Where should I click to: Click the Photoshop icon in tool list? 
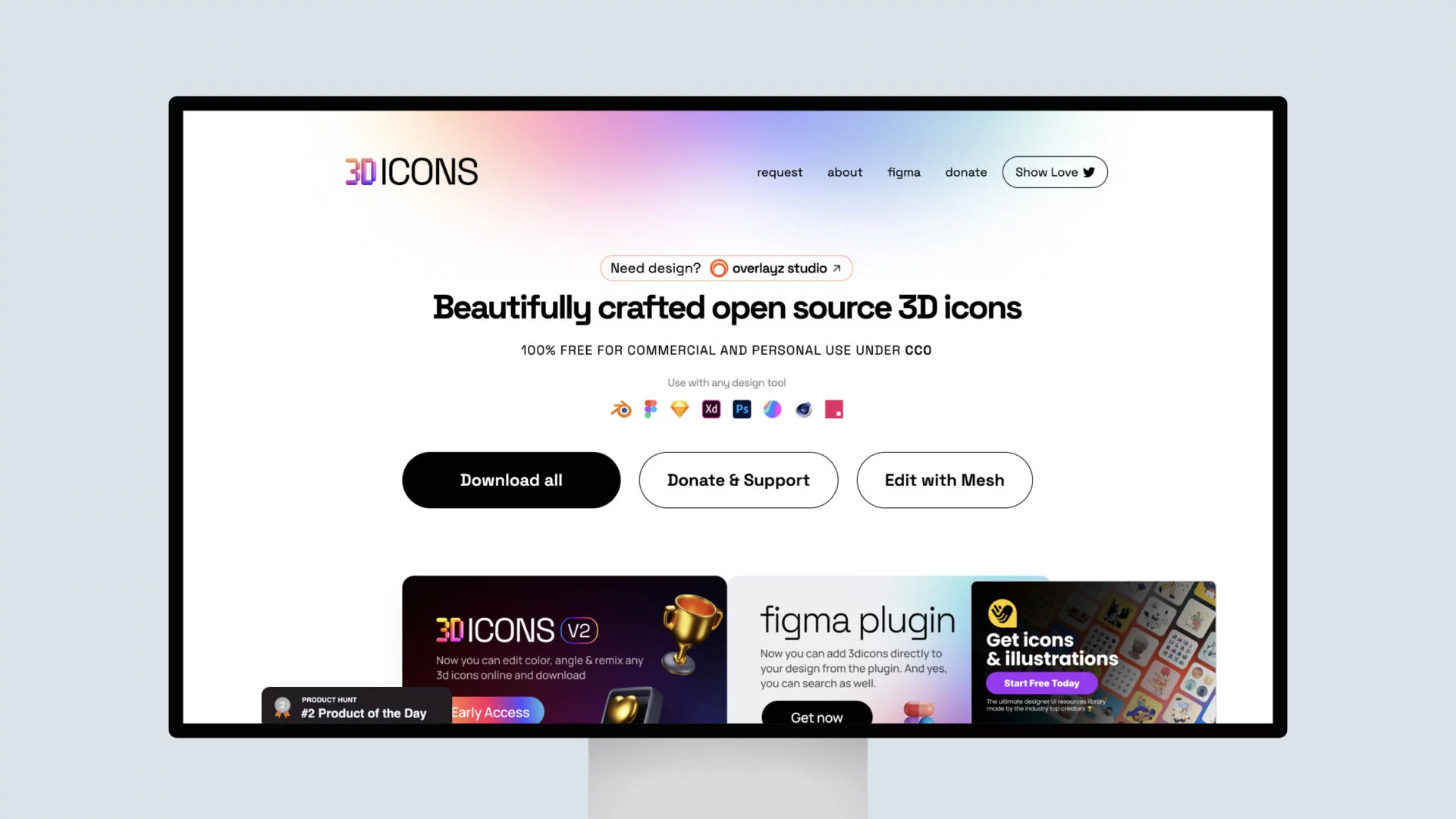coord(742,409)
